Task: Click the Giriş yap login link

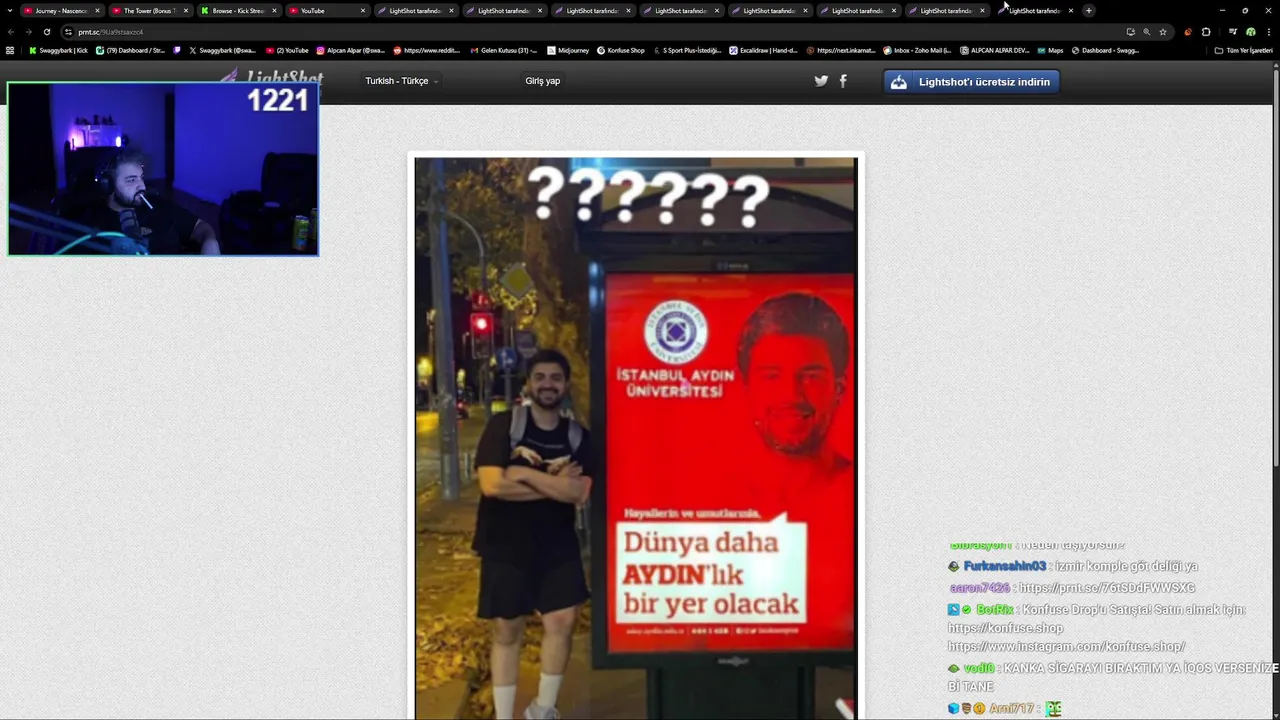Action: coord(542,81)
